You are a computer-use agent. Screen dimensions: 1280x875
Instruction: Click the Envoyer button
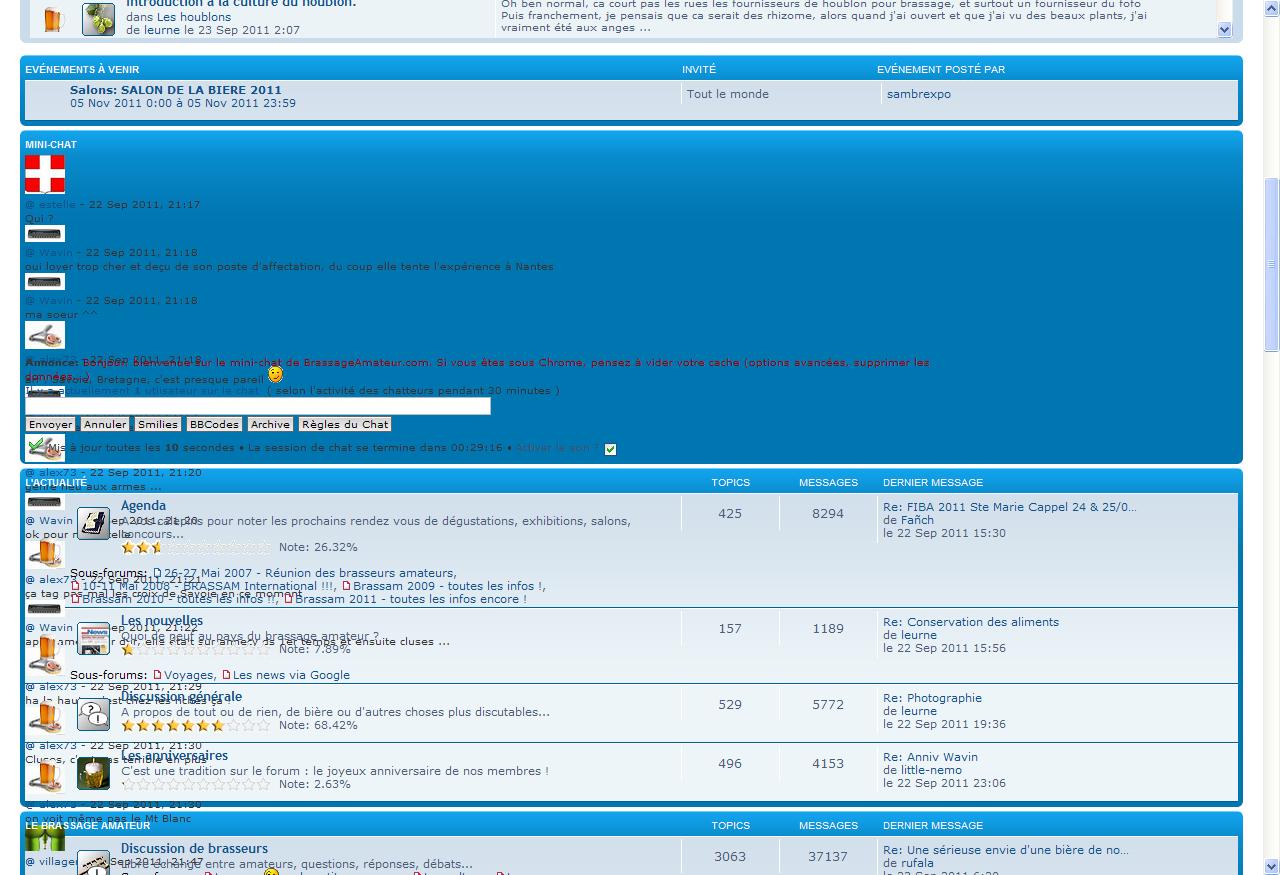[50, 425]
